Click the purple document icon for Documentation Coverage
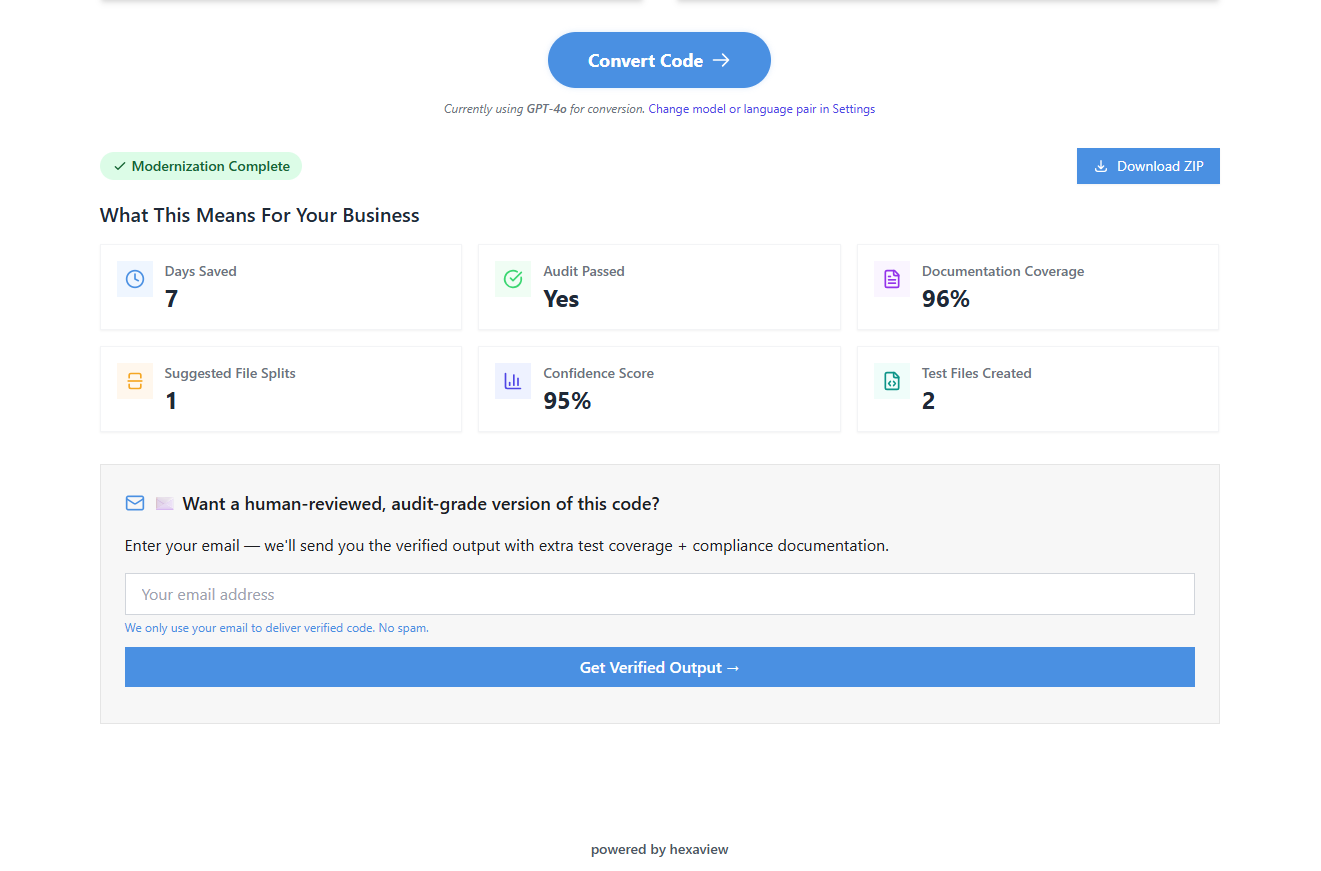This screenshot has height=871, width=1321. 892,279
